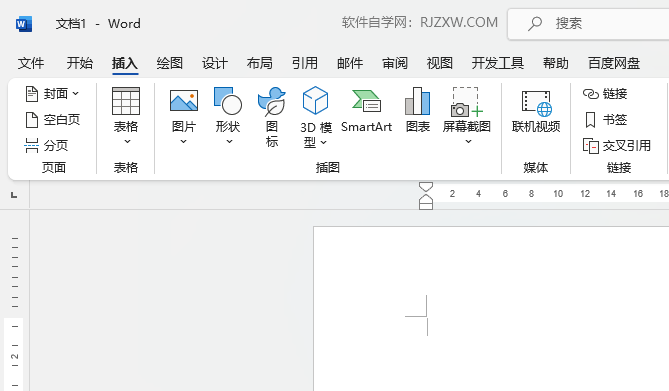Expand the 形状 dropdown chevron
Screen dimensions: 669x391
pos(229,141)
